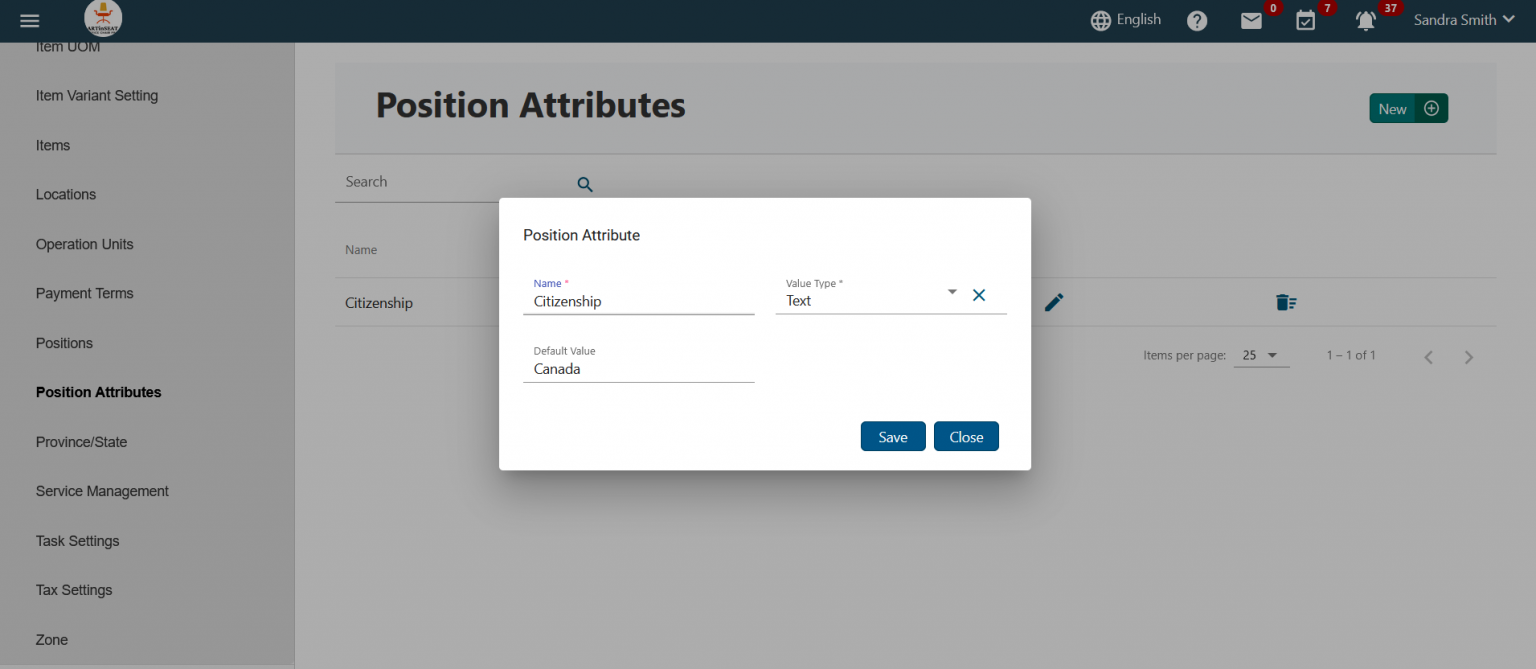Click the Close button in dialog
The width and height of the screenshot is (1536, 669).
966,436
